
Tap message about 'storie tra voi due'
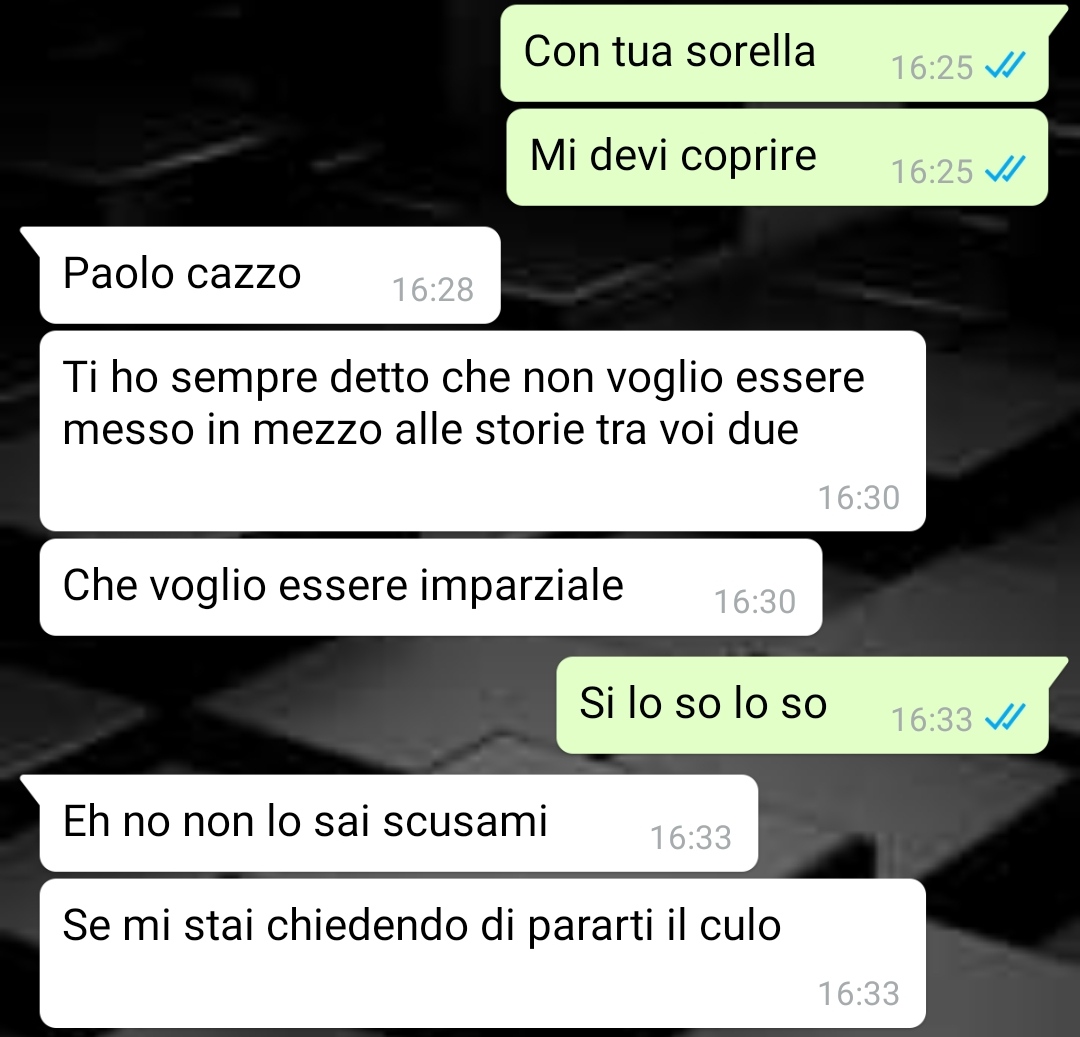click(x=482, y=430)
